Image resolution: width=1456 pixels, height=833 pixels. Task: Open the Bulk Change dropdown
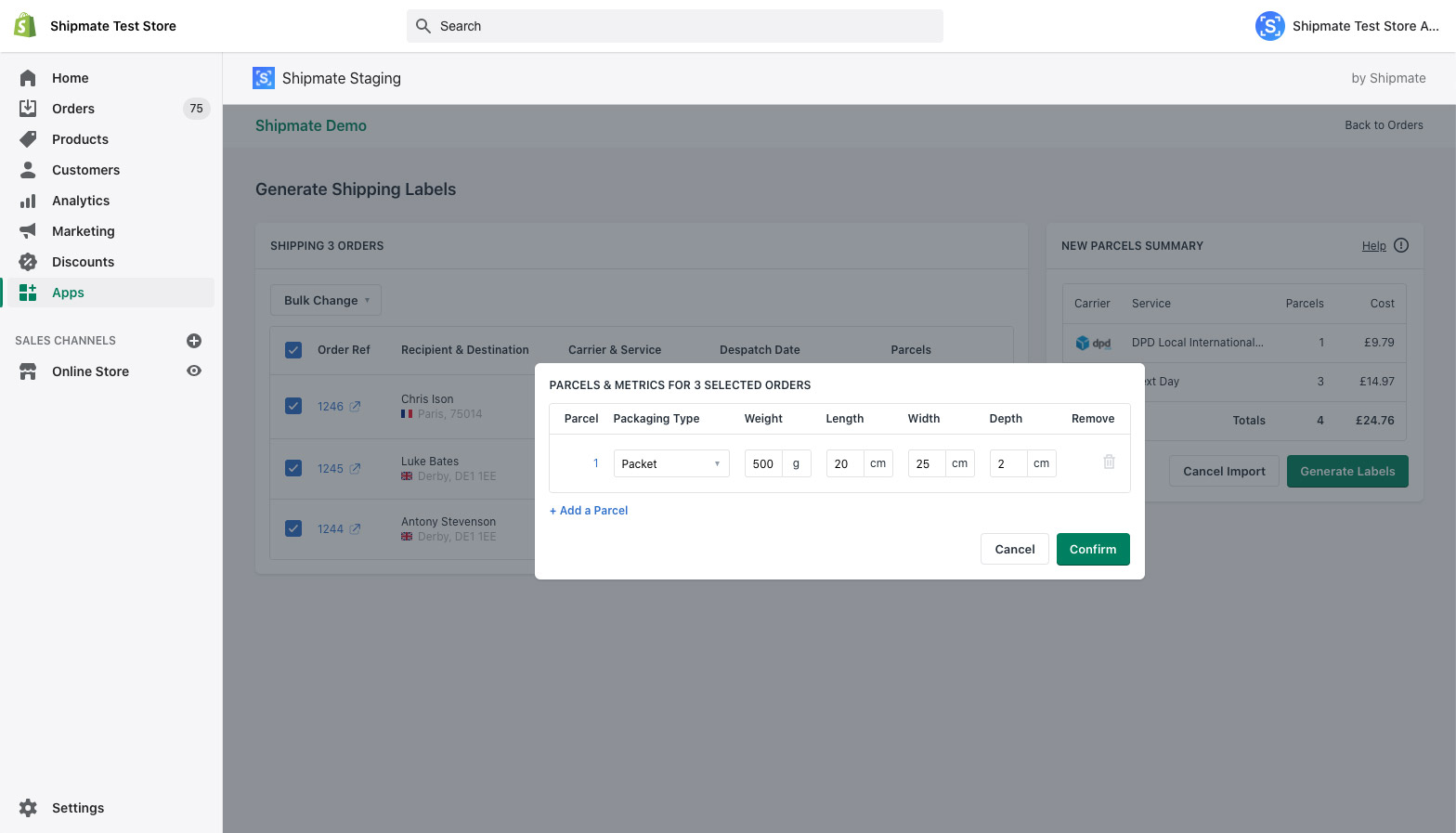tap(326, 300)
